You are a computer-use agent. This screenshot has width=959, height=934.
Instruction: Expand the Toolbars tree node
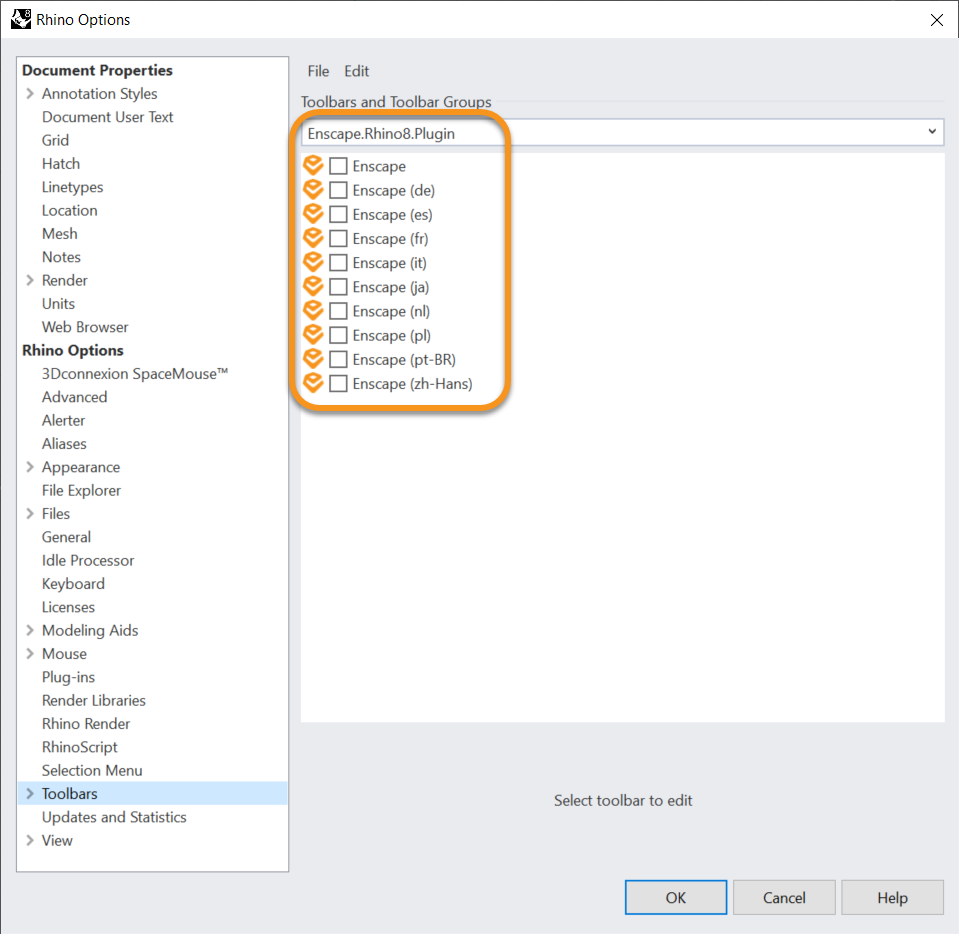30,793
